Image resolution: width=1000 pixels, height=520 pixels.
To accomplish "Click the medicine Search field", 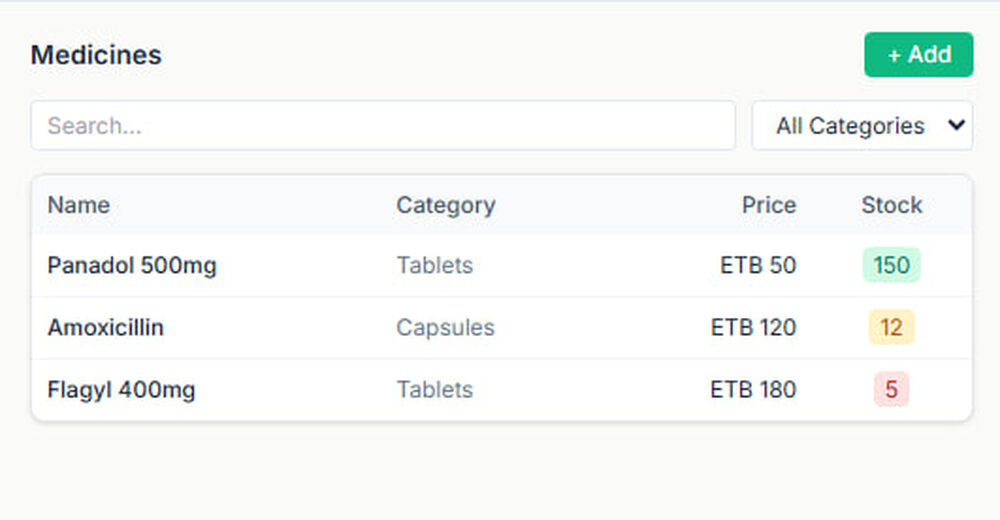I will pos(383,126).
